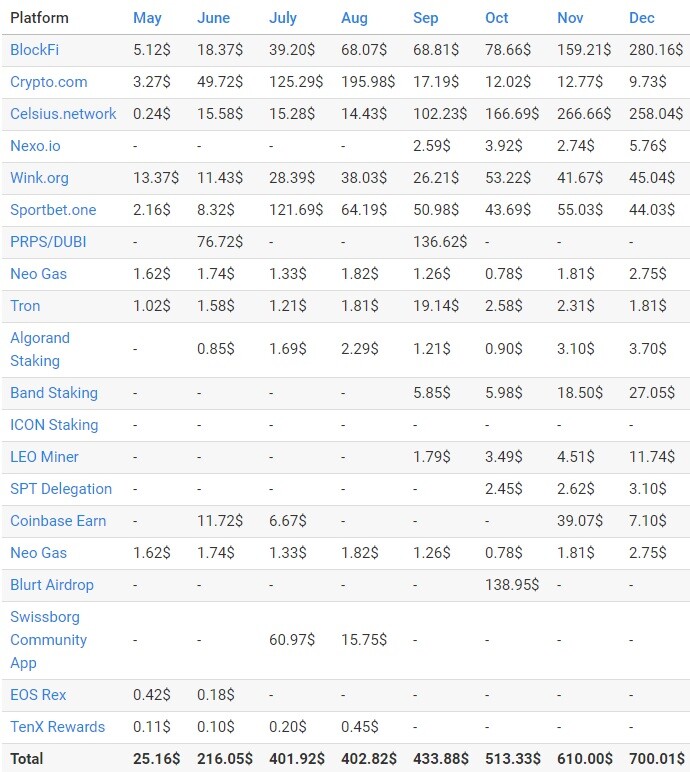Open the LEO Miner link
This screenshot has width=690, height=772.
point(44,457)
